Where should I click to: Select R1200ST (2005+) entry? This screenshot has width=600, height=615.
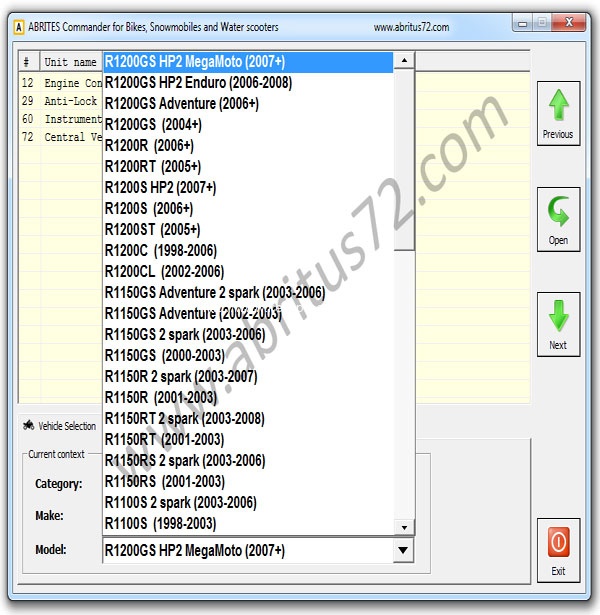click(248, 230)
